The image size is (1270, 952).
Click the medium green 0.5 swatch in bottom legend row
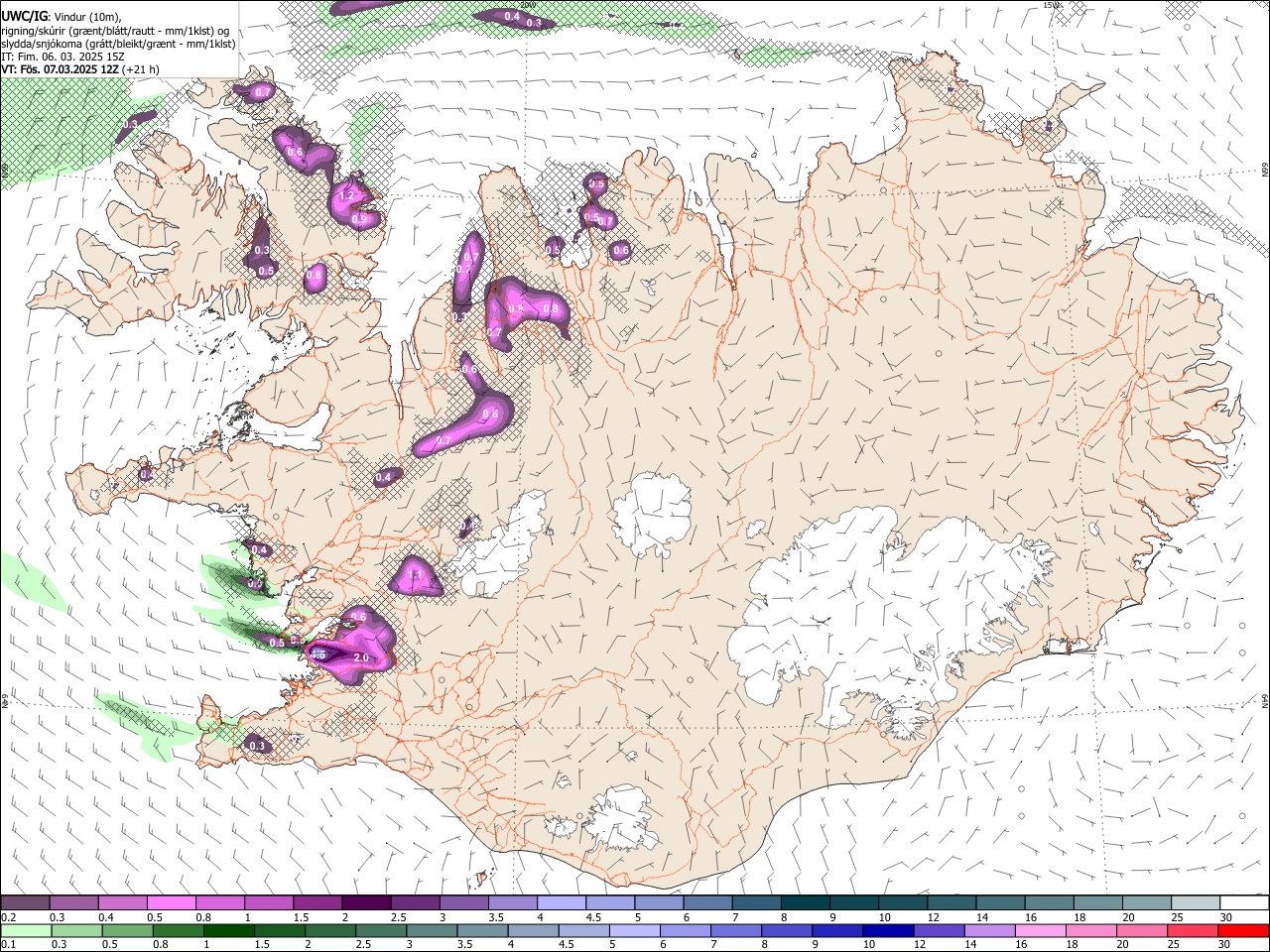[x=126, y=931]
